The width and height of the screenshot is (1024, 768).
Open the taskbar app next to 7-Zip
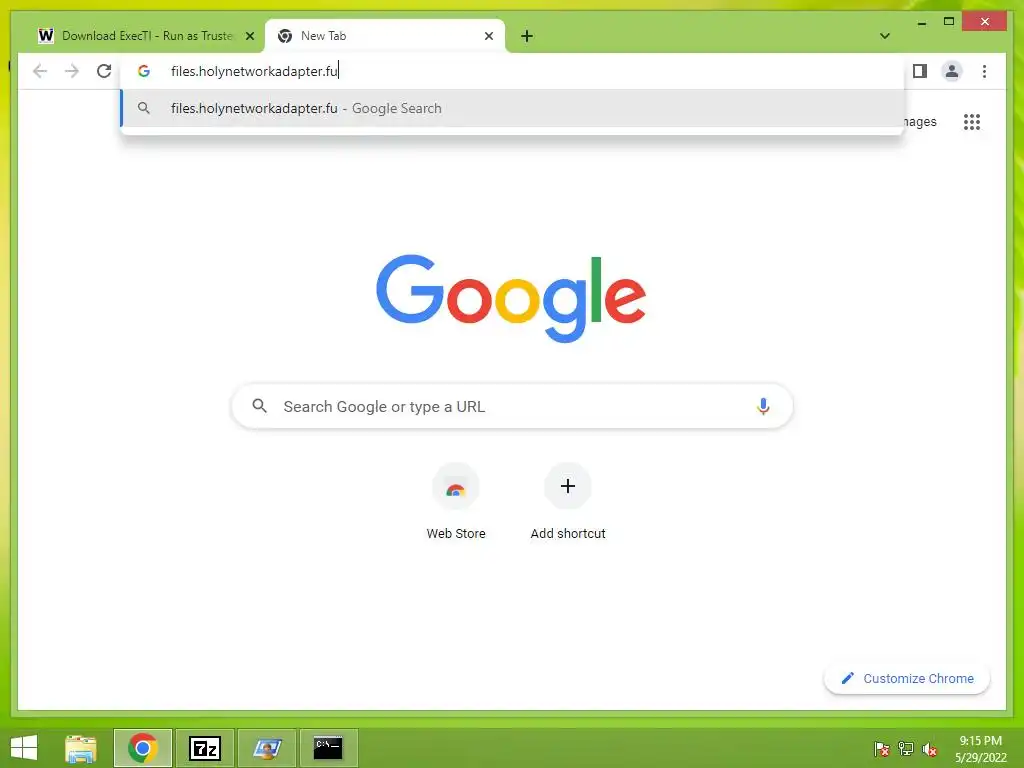pos(267,748)
